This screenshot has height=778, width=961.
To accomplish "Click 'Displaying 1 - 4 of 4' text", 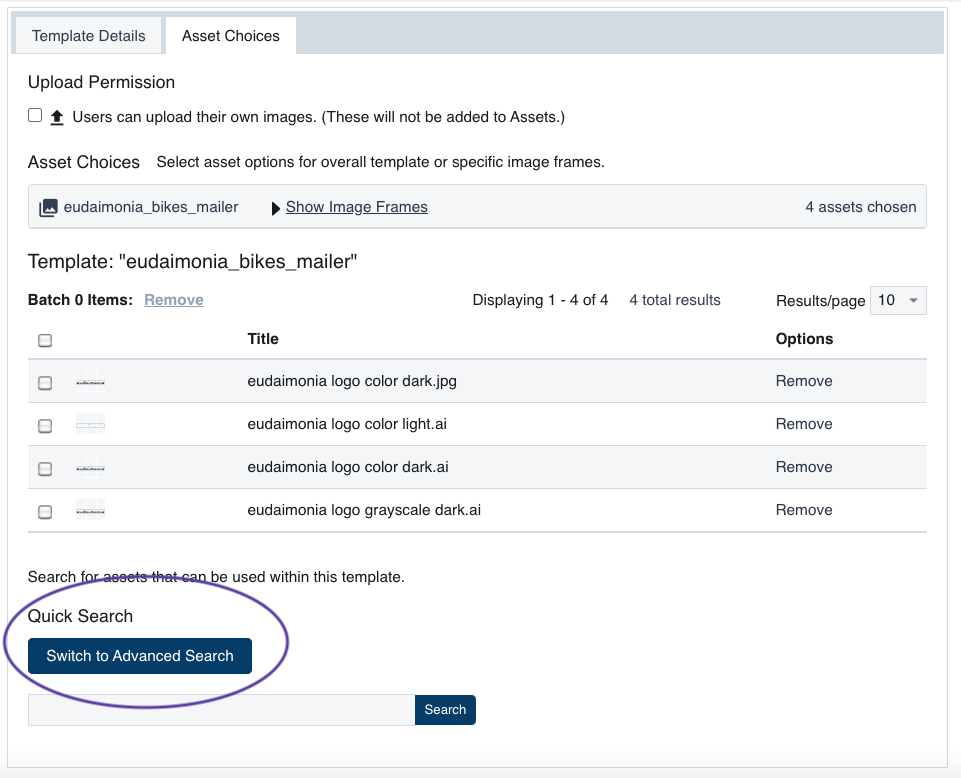I will 540,300.
